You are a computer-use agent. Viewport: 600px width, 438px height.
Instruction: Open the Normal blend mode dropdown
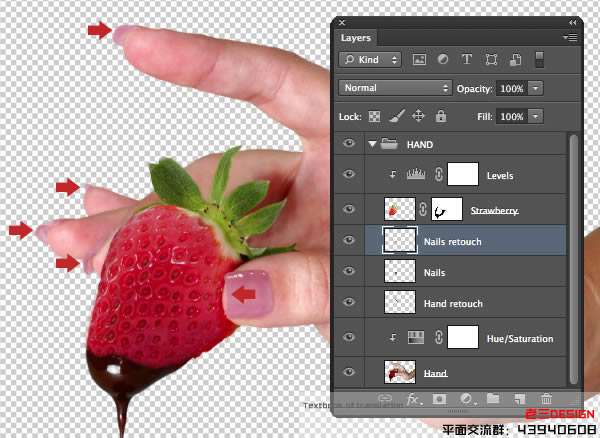(396, 88)
